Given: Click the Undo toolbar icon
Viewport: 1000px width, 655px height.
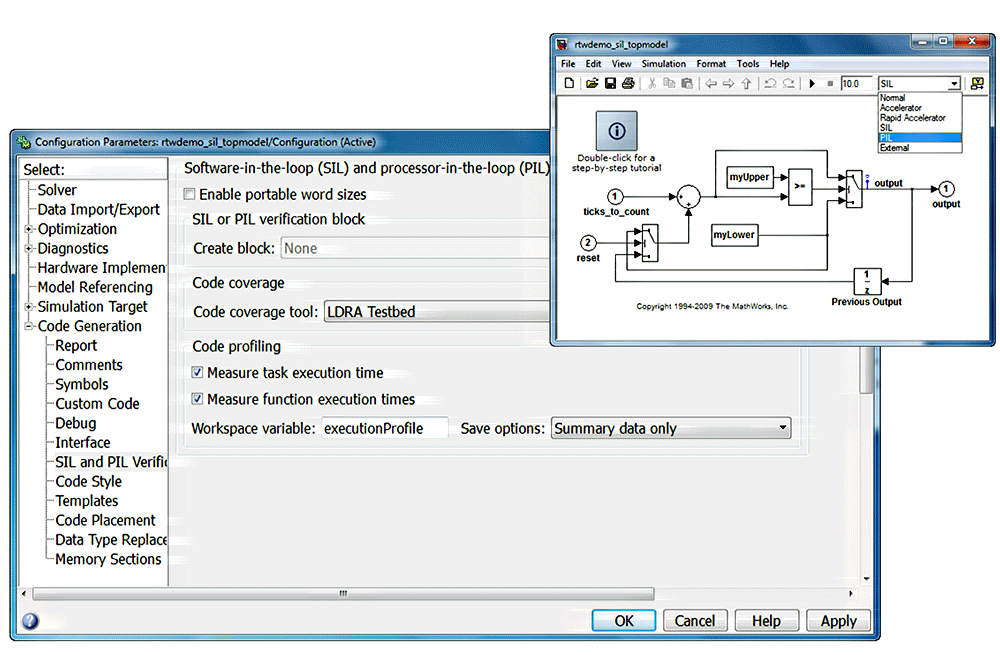Looking at the screenshot, I should (x=770, y=83).
